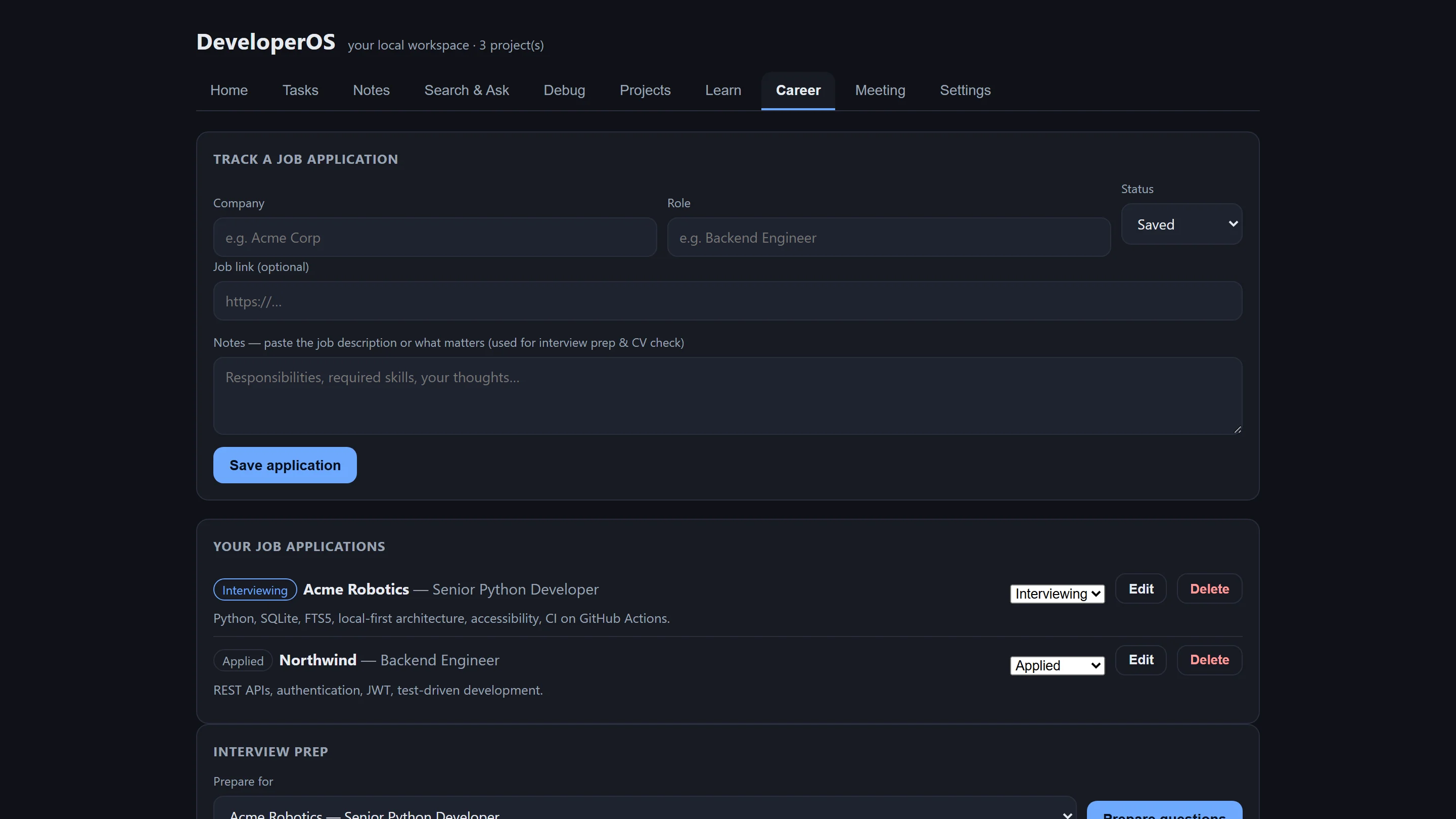Open the Prepare for dropdown

click(x=645, y=809)
